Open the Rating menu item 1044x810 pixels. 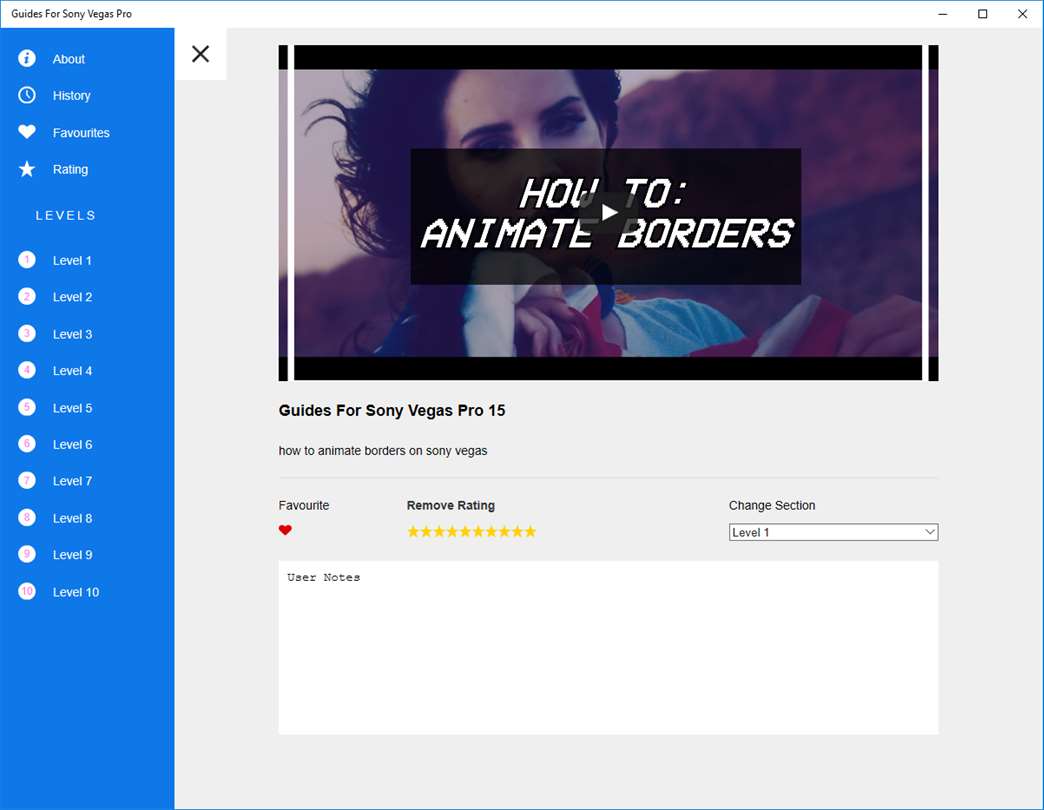(x=71, y=170)
